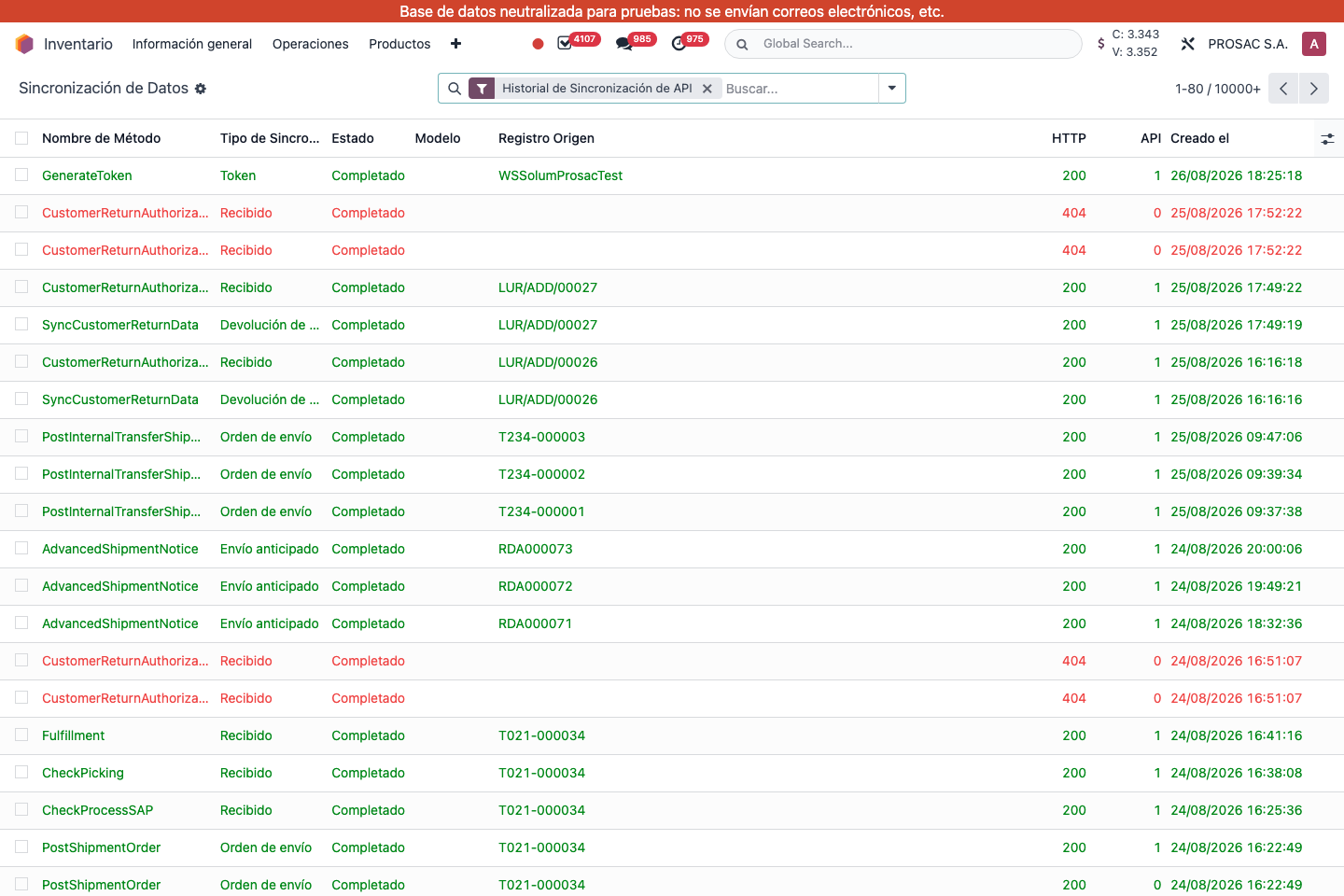Open the GenerateToken method row
This screenshot has width=1344, height=896.
point(87,175)
